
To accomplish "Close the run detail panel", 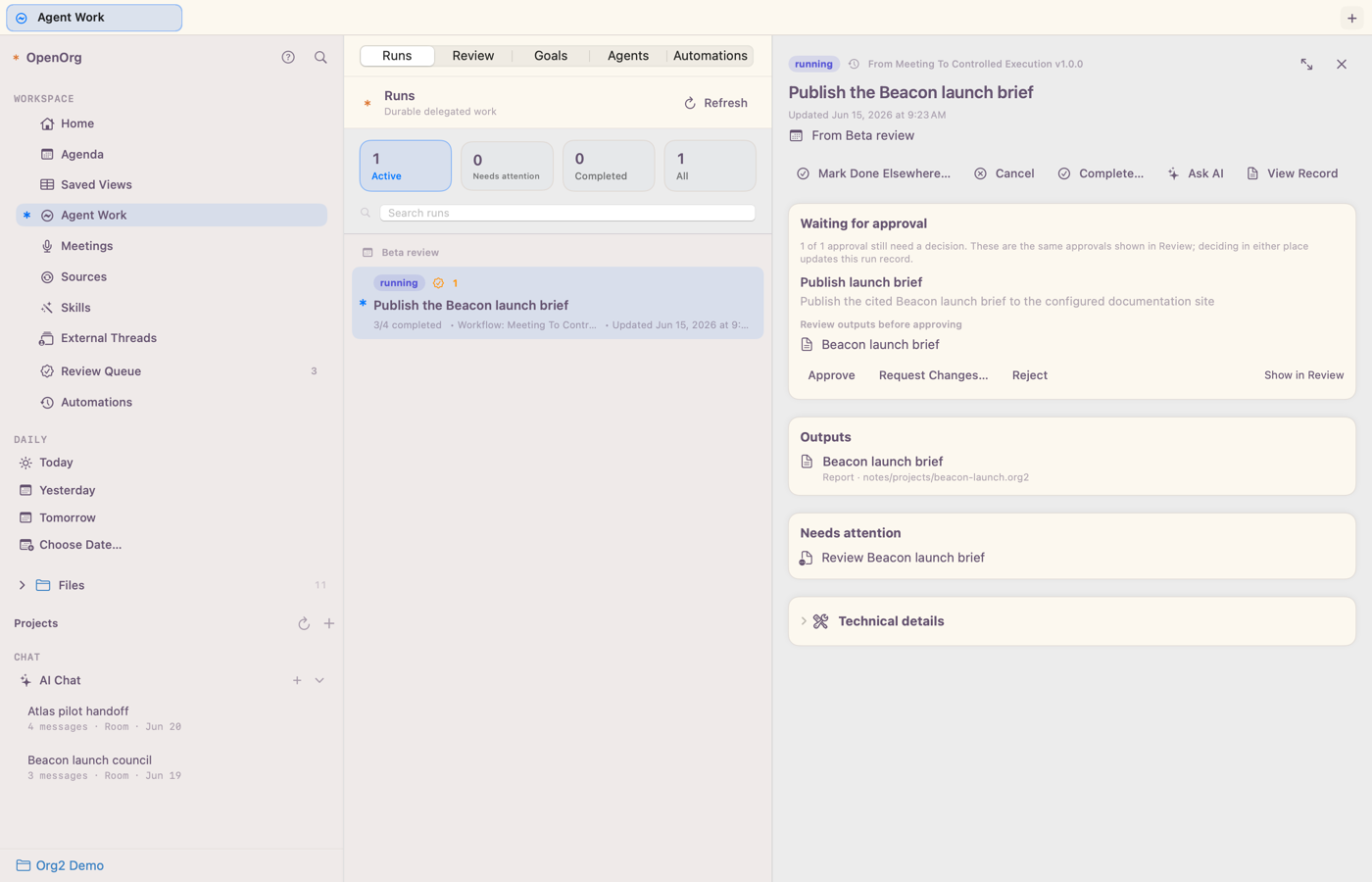I will pyautogui.click(x=1342, y=64).
